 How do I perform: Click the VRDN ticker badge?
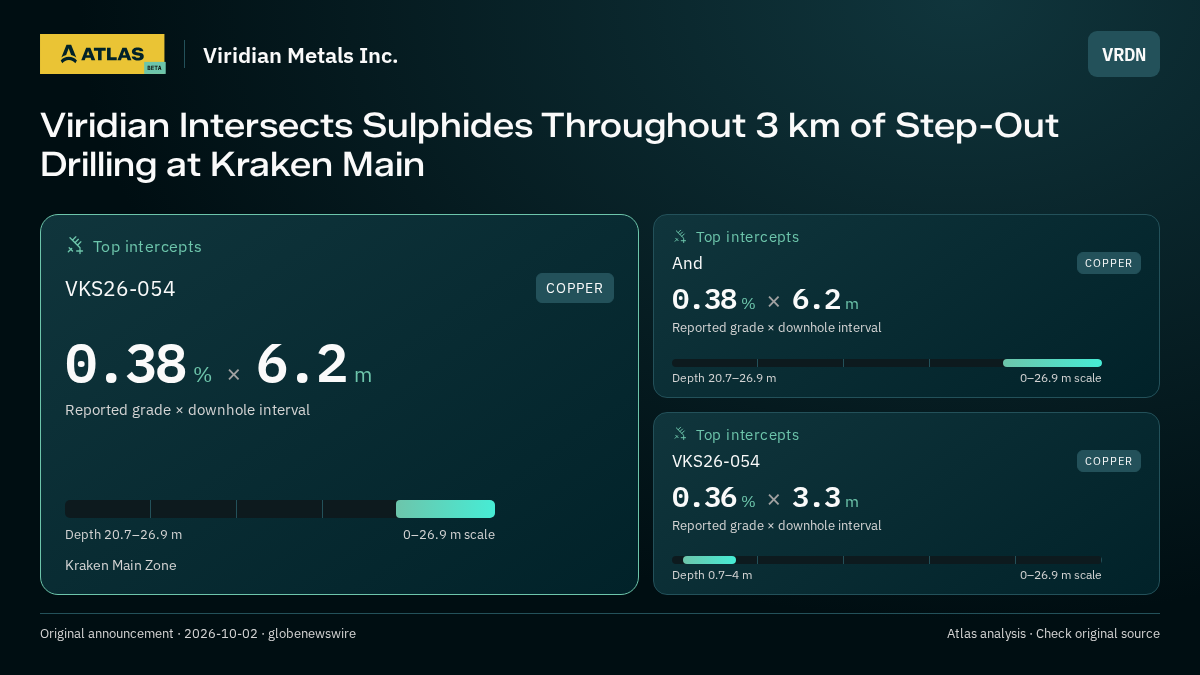coord(1124,54)
